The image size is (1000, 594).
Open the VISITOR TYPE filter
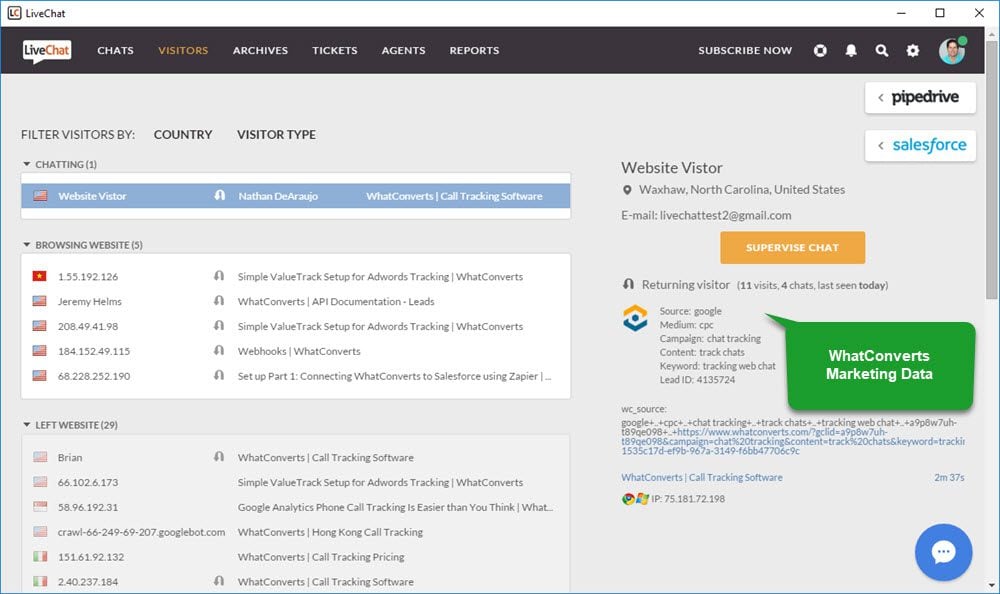click(x=276, y=135)
